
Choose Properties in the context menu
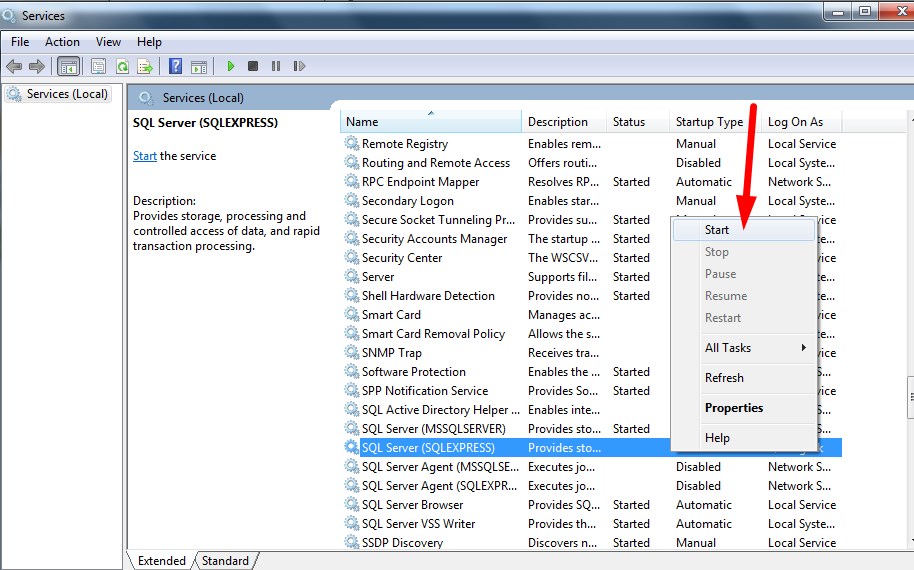(x=744, y=408)
